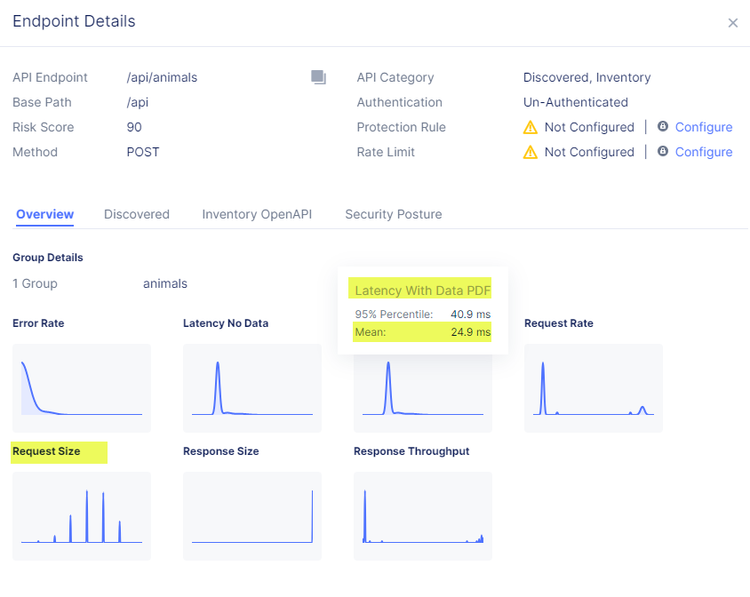This screenshot has height=597, width=750.
Task: Switch to the Overview tab
Action: click(x=45, y=214)
